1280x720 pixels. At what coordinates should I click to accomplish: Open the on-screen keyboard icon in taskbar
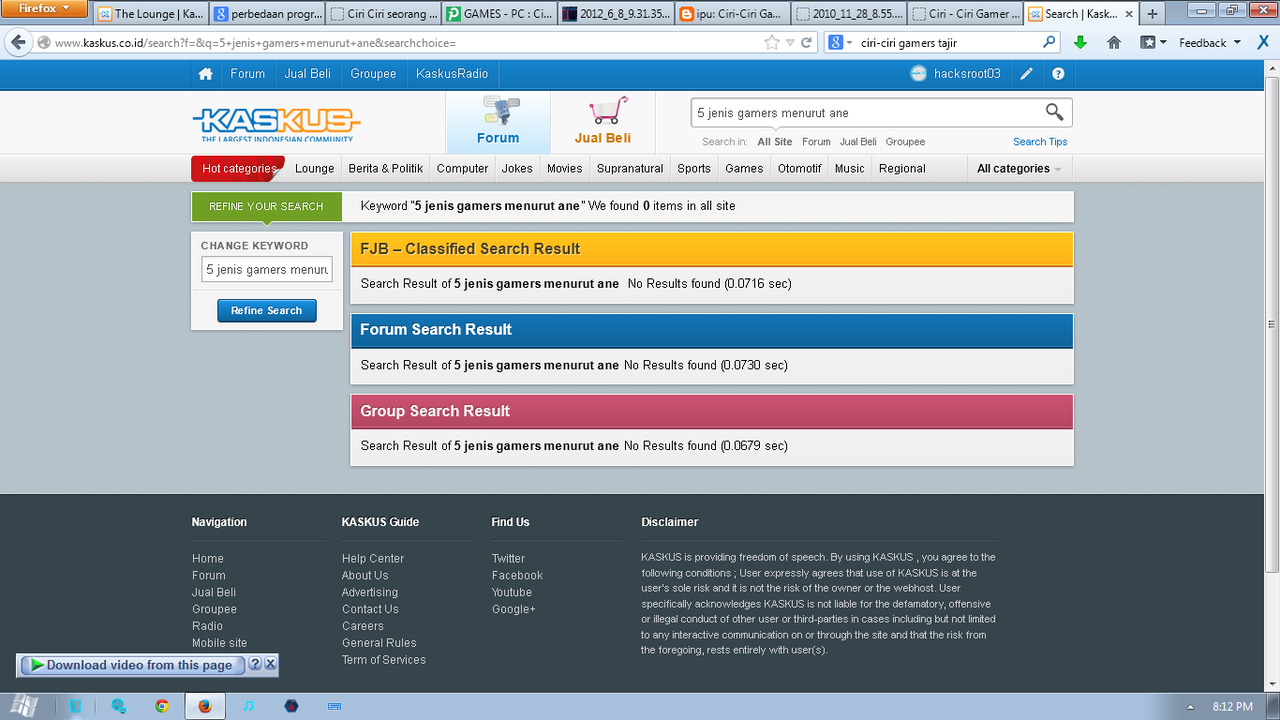click(334, 706)
